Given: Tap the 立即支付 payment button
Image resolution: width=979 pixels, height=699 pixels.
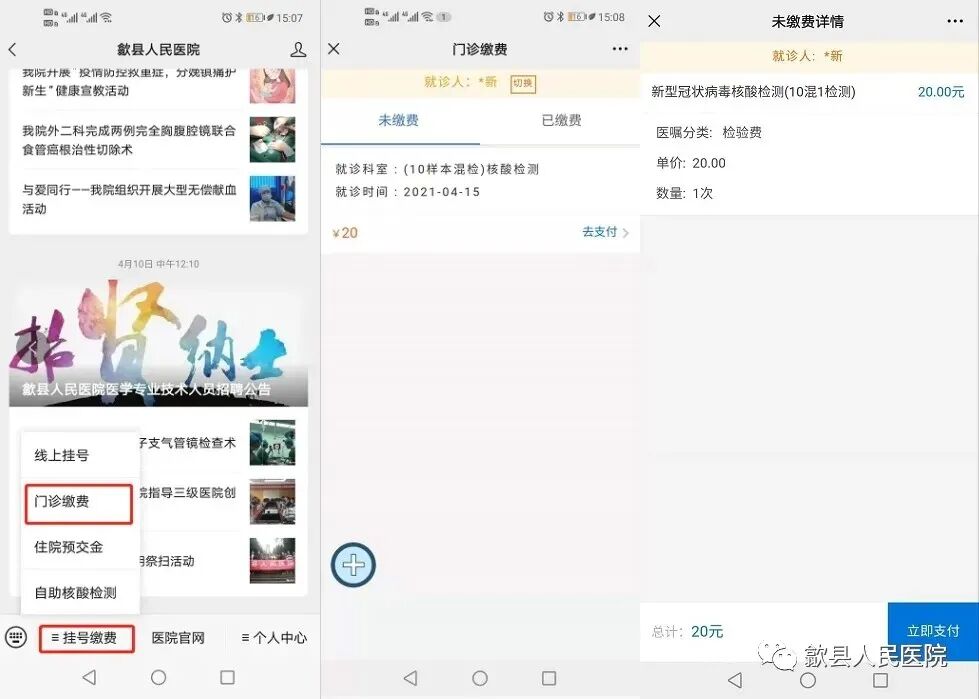Looking at the screenshot, I should coord(933,630).
